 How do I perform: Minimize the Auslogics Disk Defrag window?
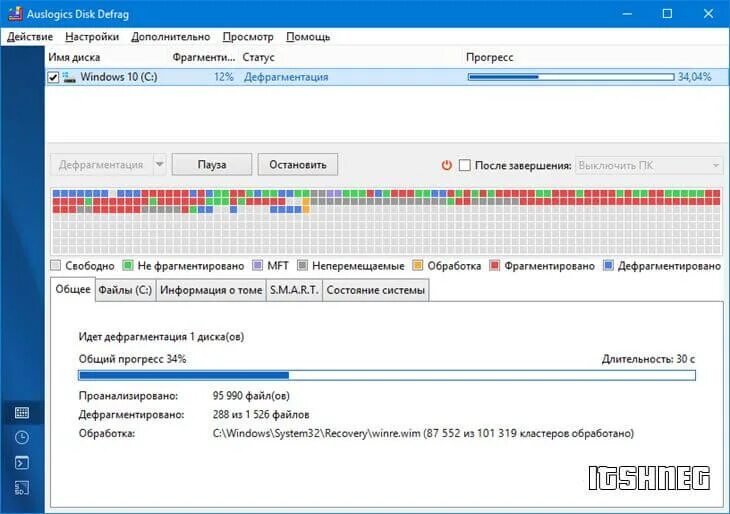[x=627, y=14]
